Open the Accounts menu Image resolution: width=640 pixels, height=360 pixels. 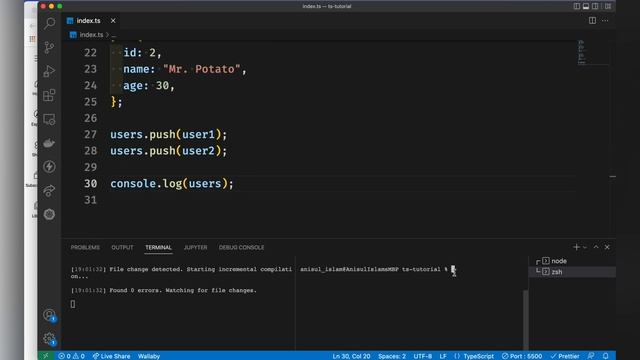click(x=49, y=315)
